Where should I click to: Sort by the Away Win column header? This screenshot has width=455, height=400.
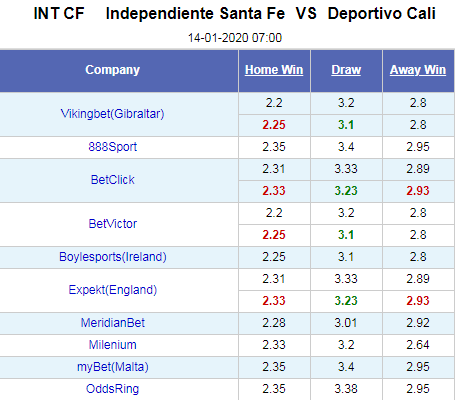tap(418, 70)
